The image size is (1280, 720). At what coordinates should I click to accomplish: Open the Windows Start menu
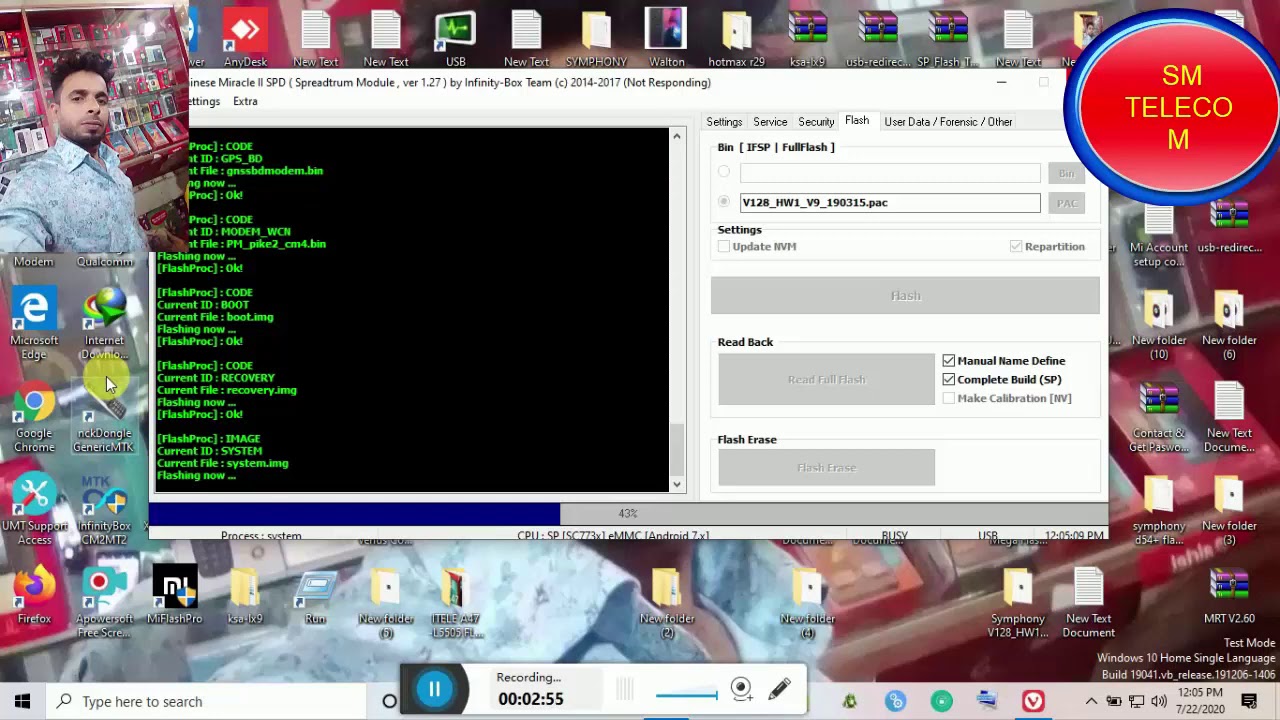pos(22,701)
